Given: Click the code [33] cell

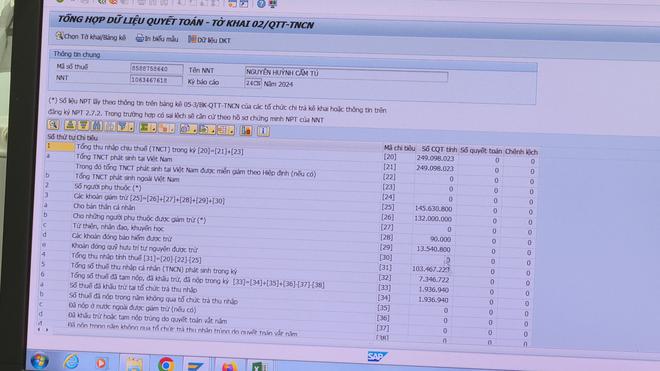Looking at the screenshot, I should click(384, 288).
